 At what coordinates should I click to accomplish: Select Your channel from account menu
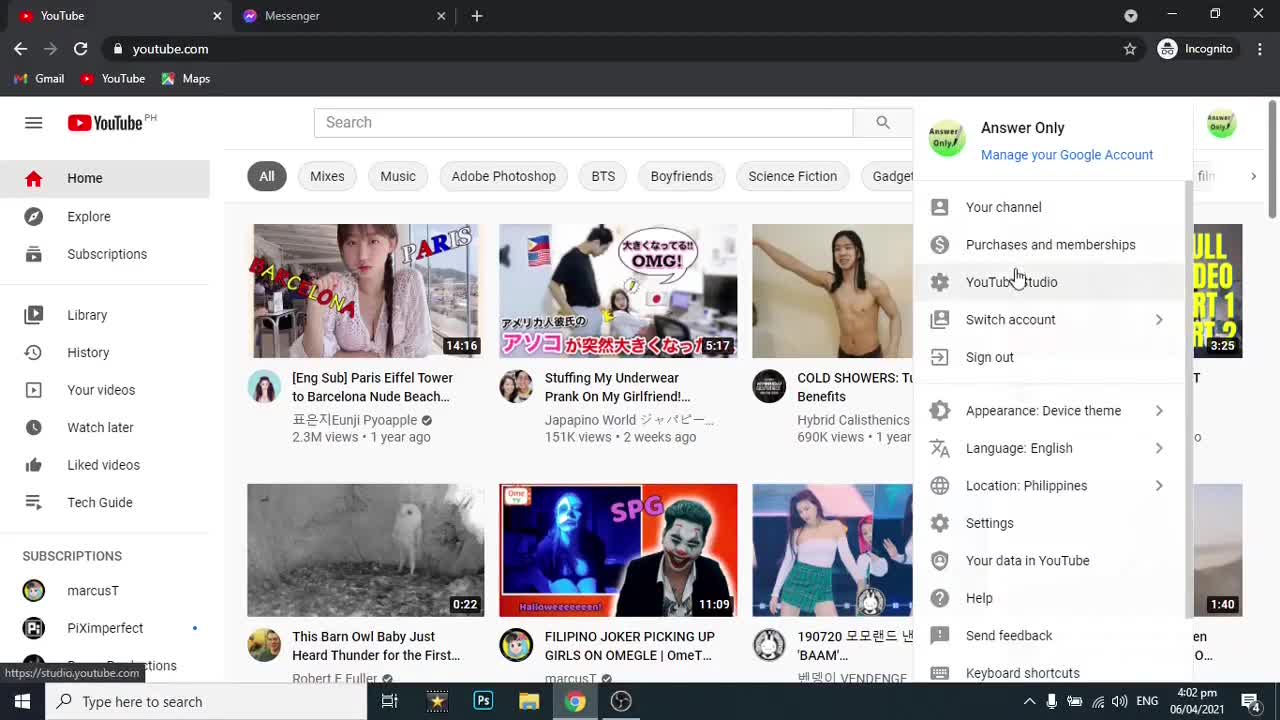(1049, 207)
